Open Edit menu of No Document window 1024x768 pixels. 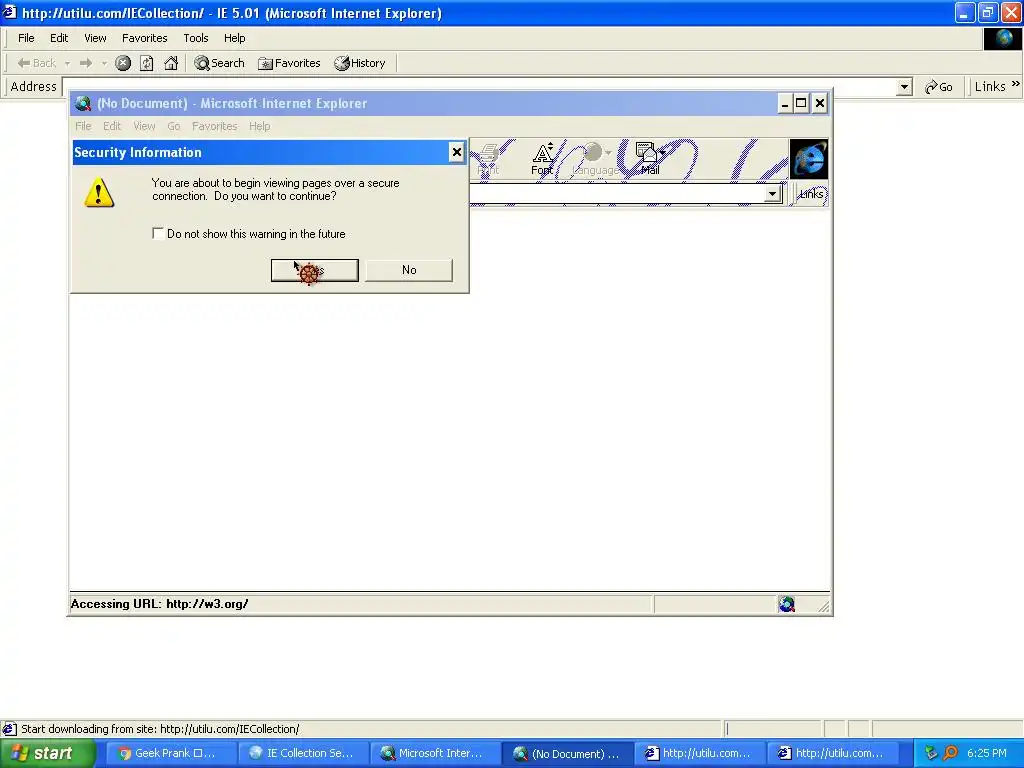(112, 126)
